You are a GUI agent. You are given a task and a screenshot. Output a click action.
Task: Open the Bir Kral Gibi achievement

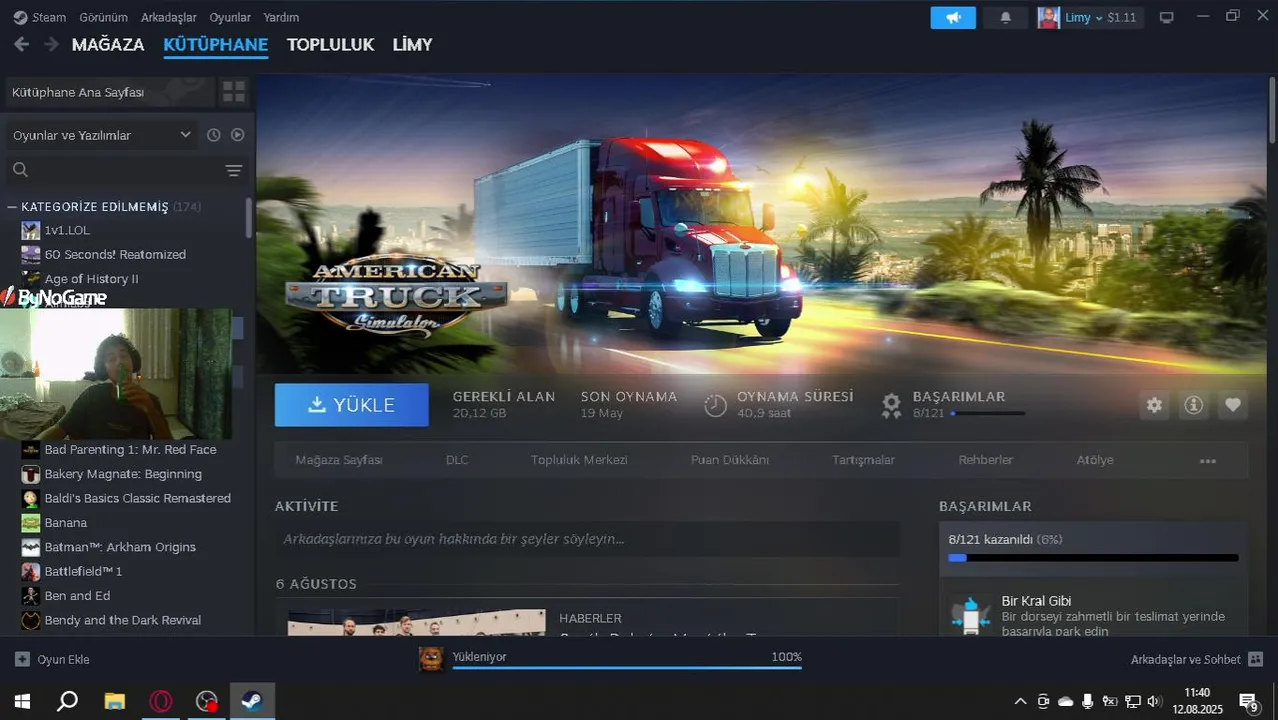[1093, 612]
